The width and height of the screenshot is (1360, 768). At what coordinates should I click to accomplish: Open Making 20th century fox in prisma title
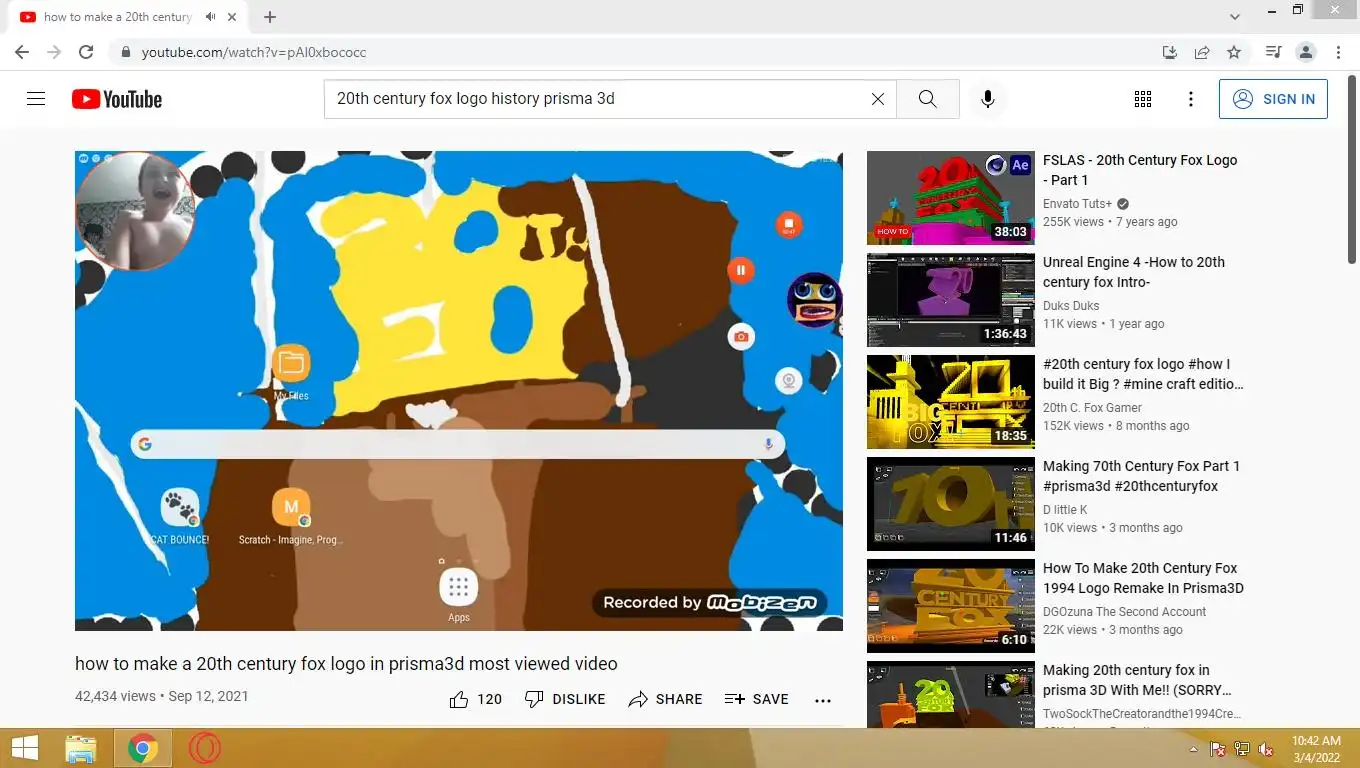[x=1137, y=680]
